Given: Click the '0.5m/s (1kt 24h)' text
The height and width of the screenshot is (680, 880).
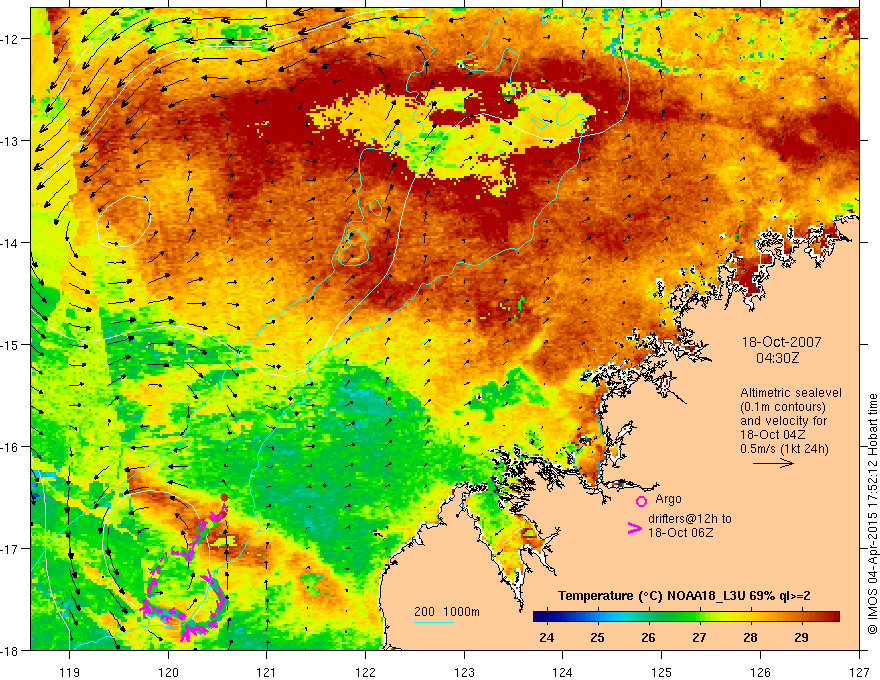Looking at the screenshot, I should (784, 449).
